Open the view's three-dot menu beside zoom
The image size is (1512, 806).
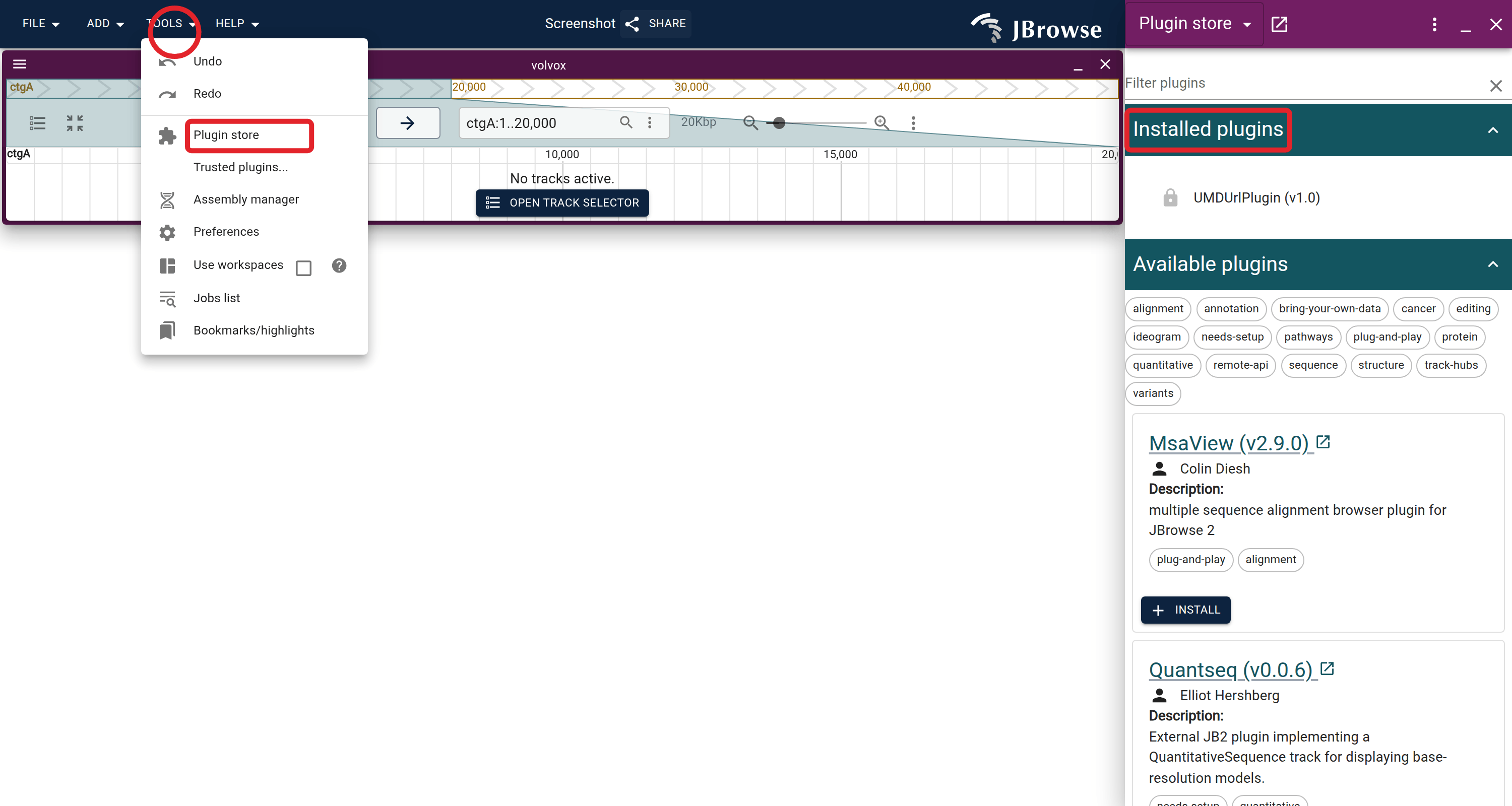click(913, 122)
